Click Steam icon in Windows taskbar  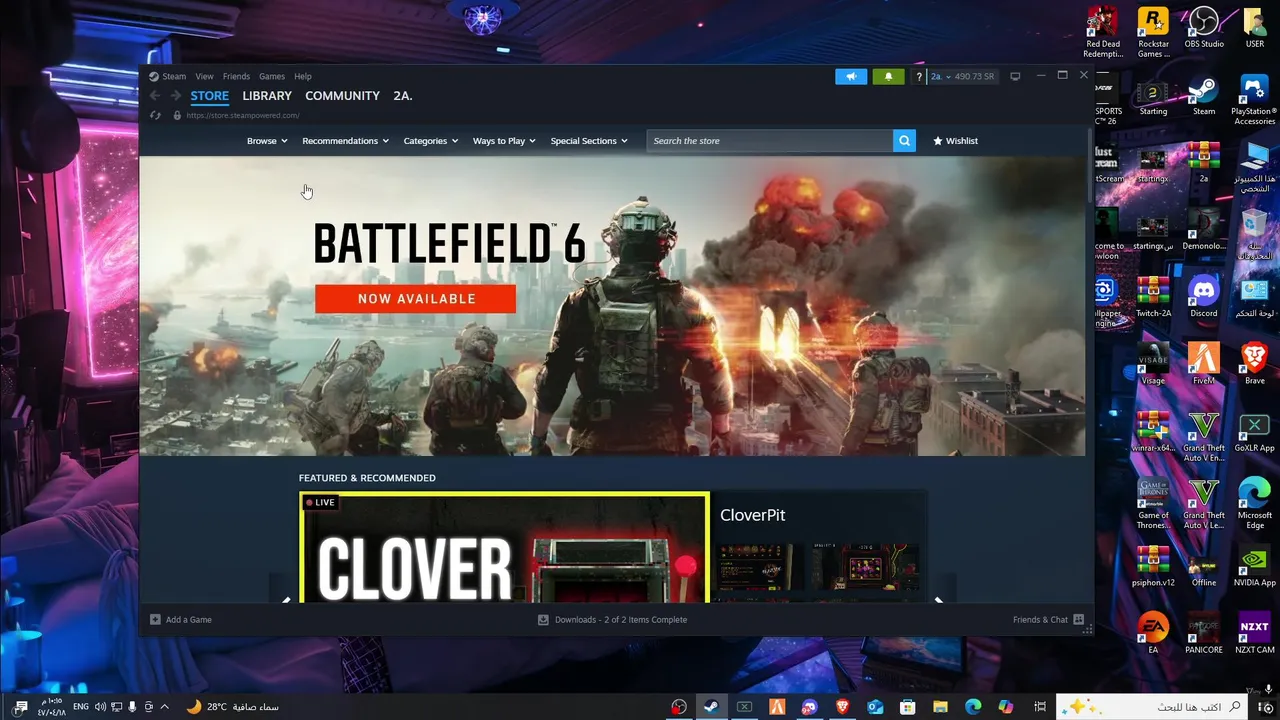(710, 707)
